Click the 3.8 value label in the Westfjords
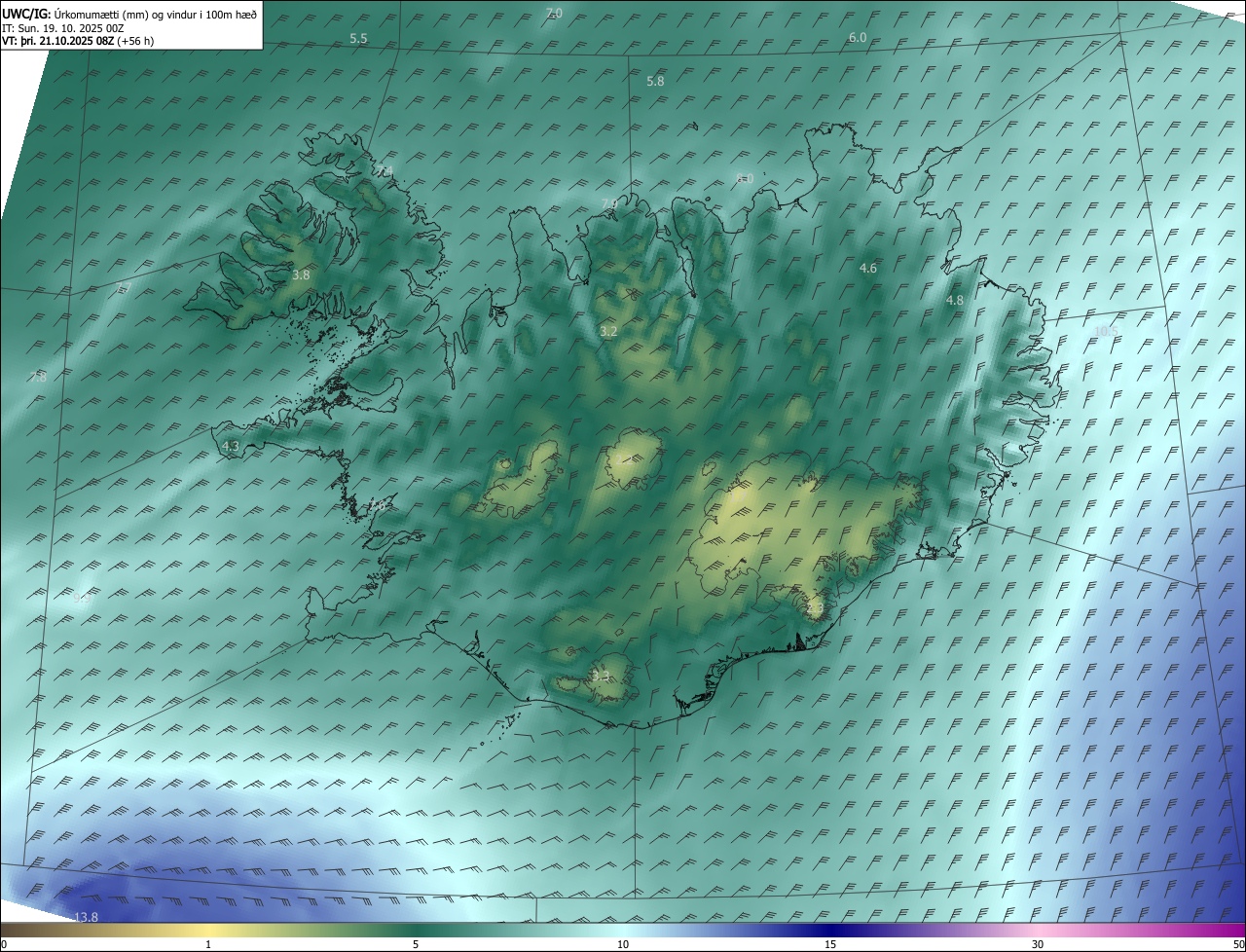Screen dimensions: 1246x952 pos(301,275)
